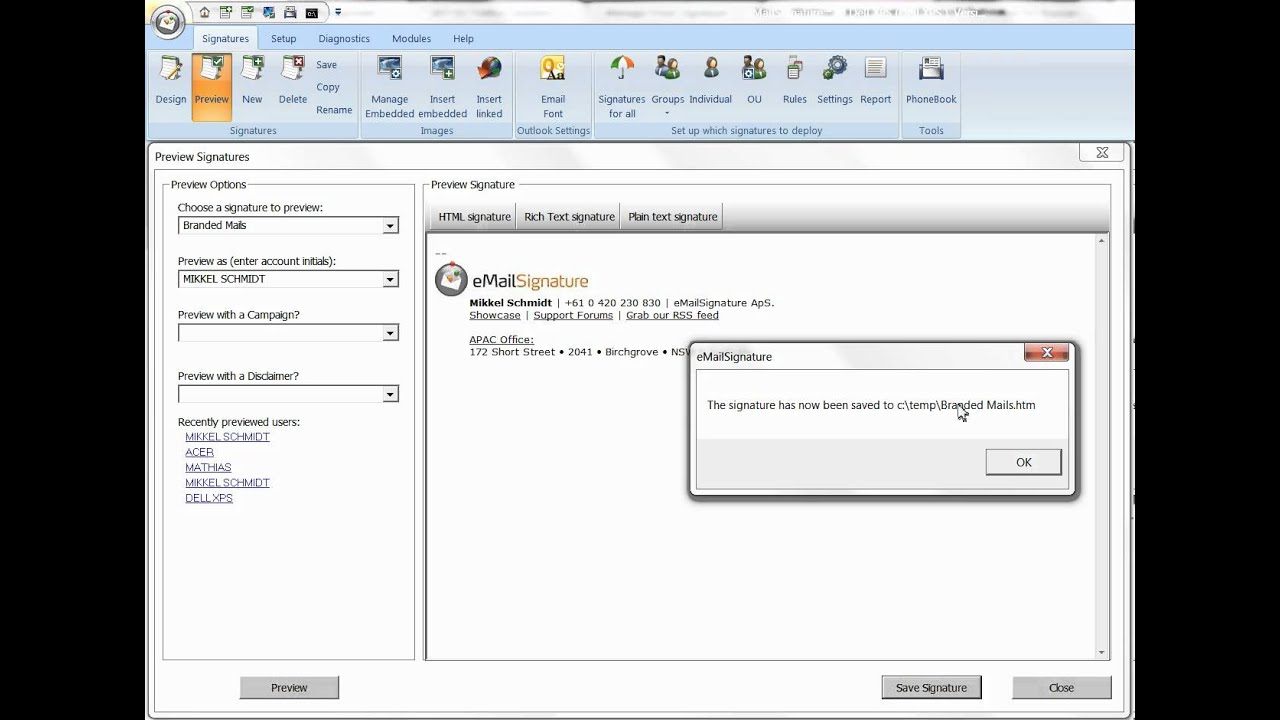
Task: Switch to the Signatures ribbon tab
Action: pos(225,38)
